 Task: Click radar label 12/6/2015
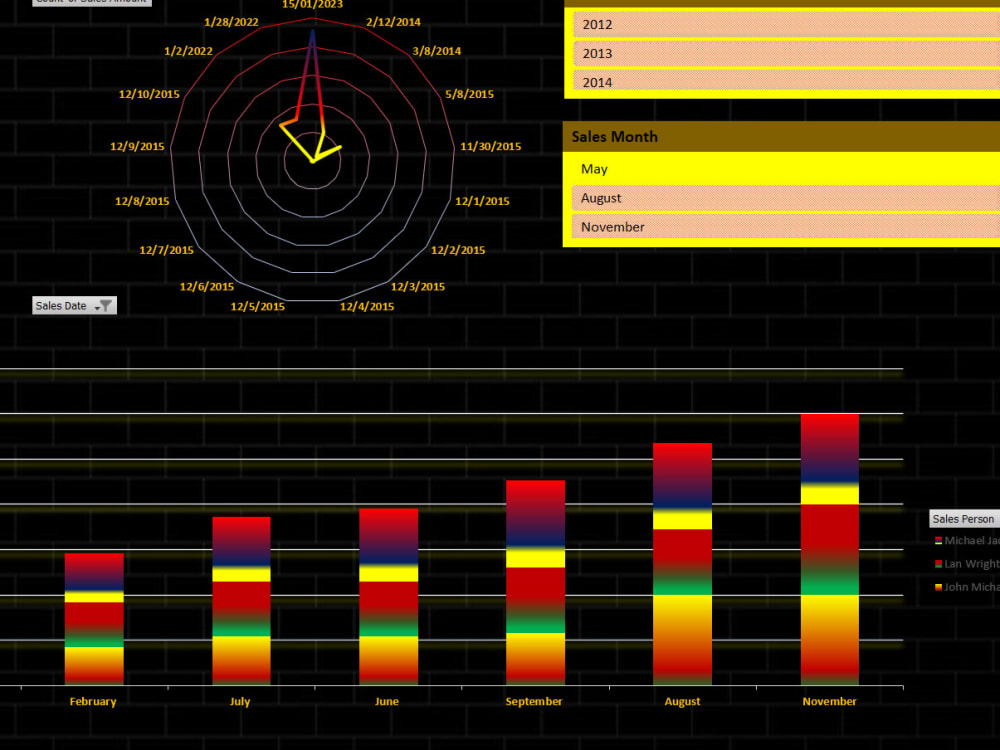tap(207, 287)
